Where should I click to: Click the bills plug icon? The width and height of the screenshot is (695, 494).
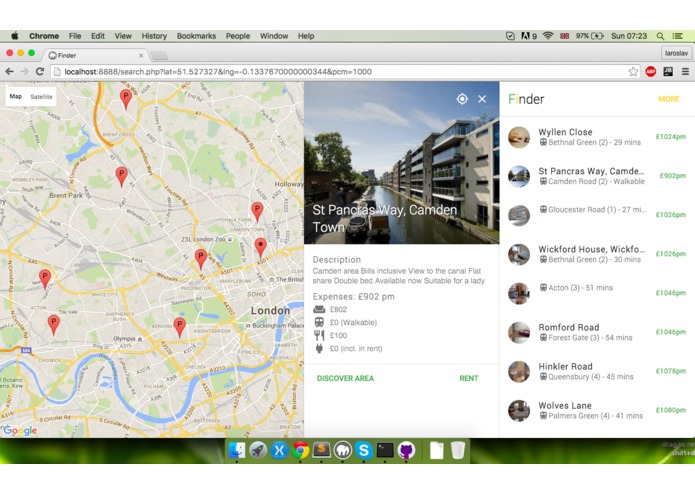pos(319,348)
